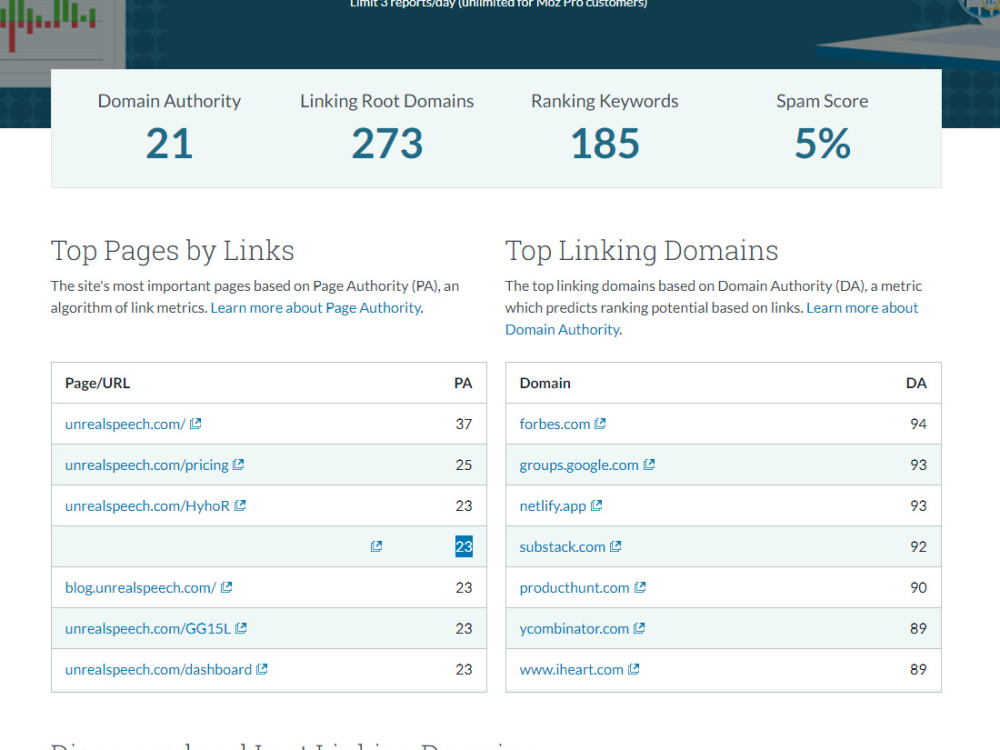This screenshot has width=1000, height=750.
Task: Click DA value 94 for forbes.com
Action: [918, 424]
